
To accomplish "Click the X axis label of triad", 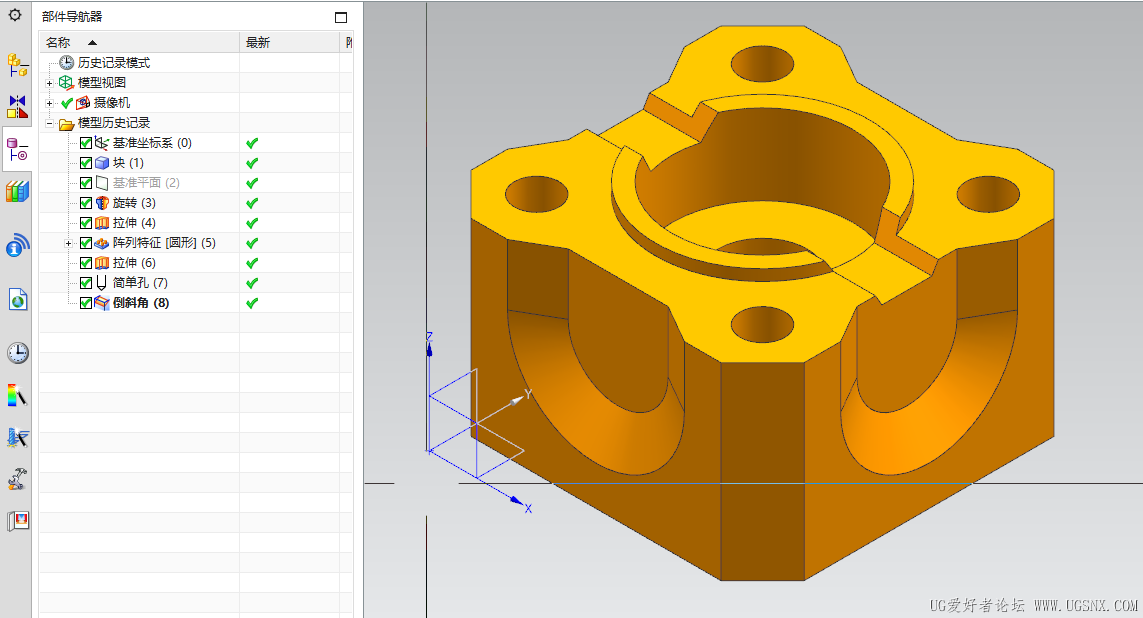I will 528,509.
